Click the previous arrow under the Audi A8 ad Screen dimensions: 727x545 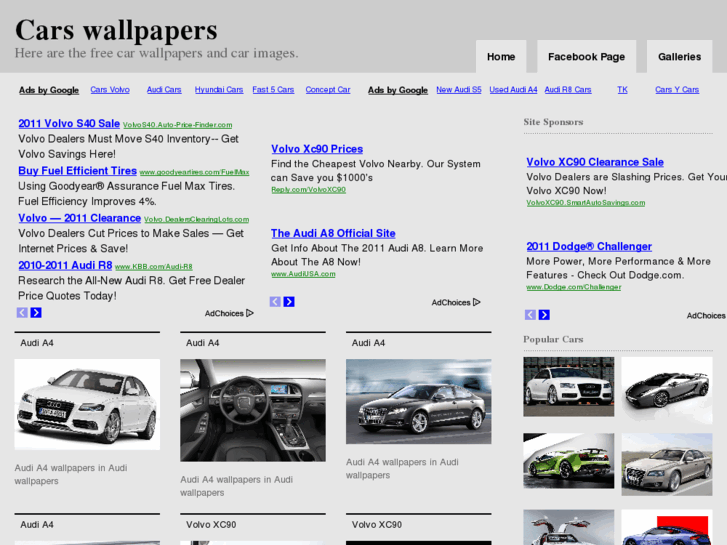[275, 302]
